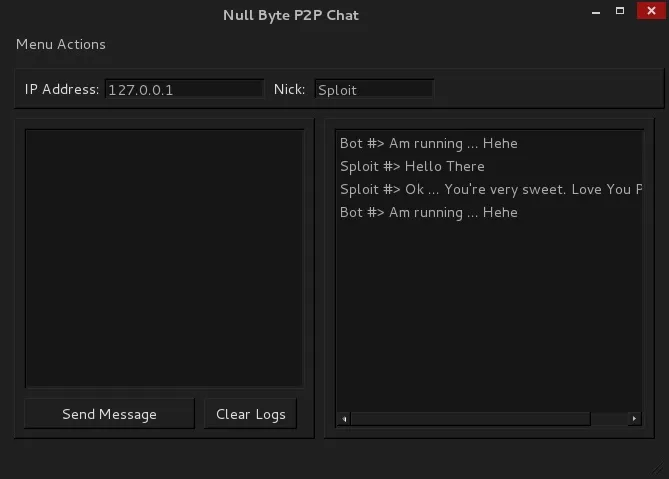
Task: Click the IP Address input field
Action: (185, 90)
